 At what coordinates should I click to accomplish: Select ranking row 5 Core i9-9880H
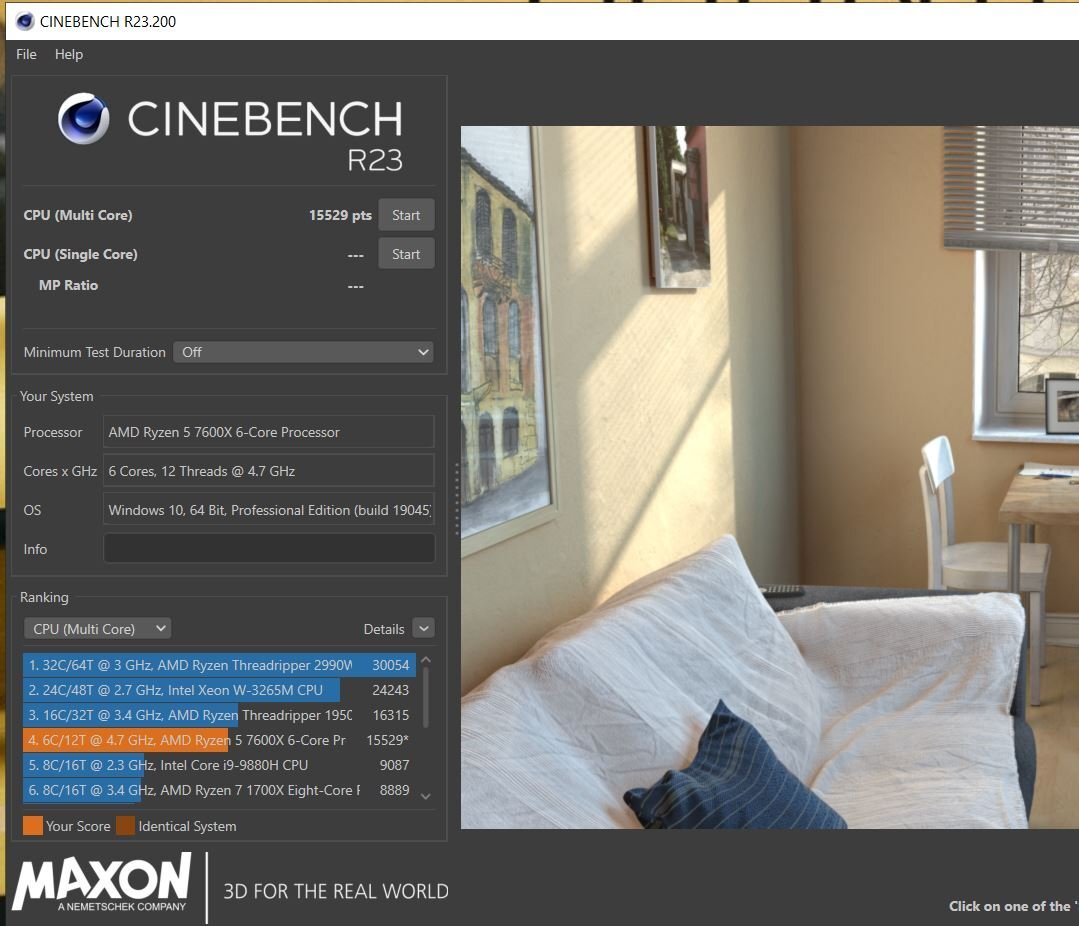(219, 765)
